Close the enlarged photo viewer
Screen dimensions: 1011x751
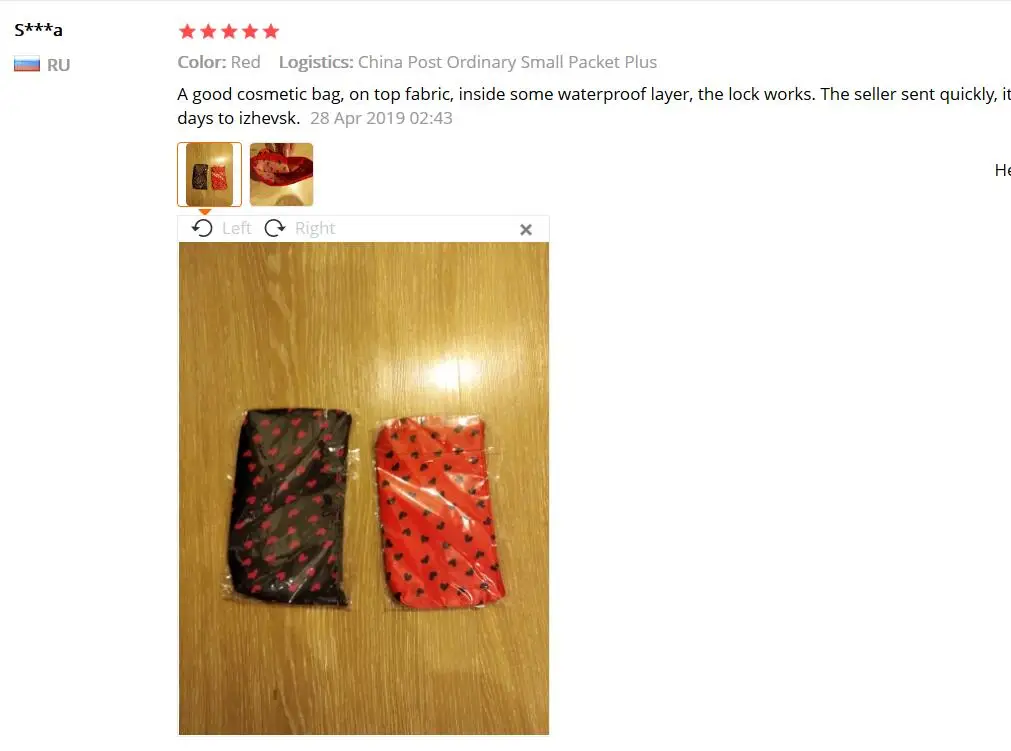526,229
